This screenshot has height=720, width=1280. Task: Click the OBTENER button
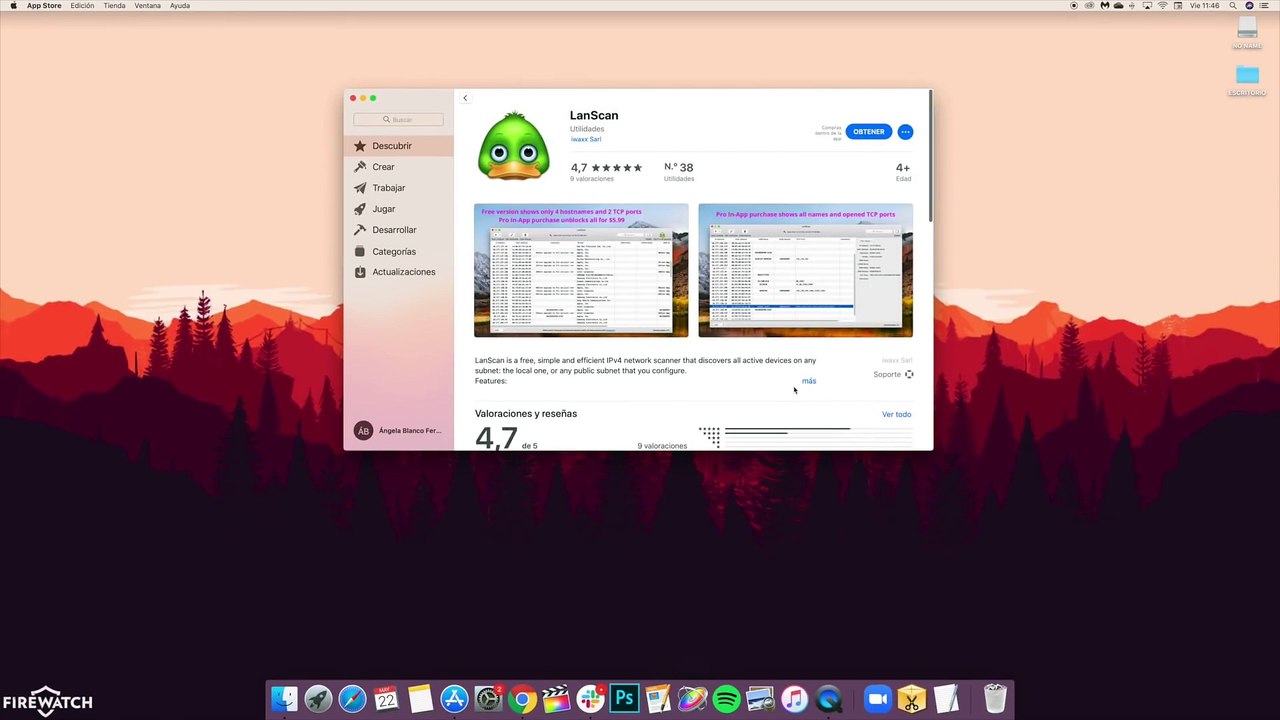tap(868, 132)
